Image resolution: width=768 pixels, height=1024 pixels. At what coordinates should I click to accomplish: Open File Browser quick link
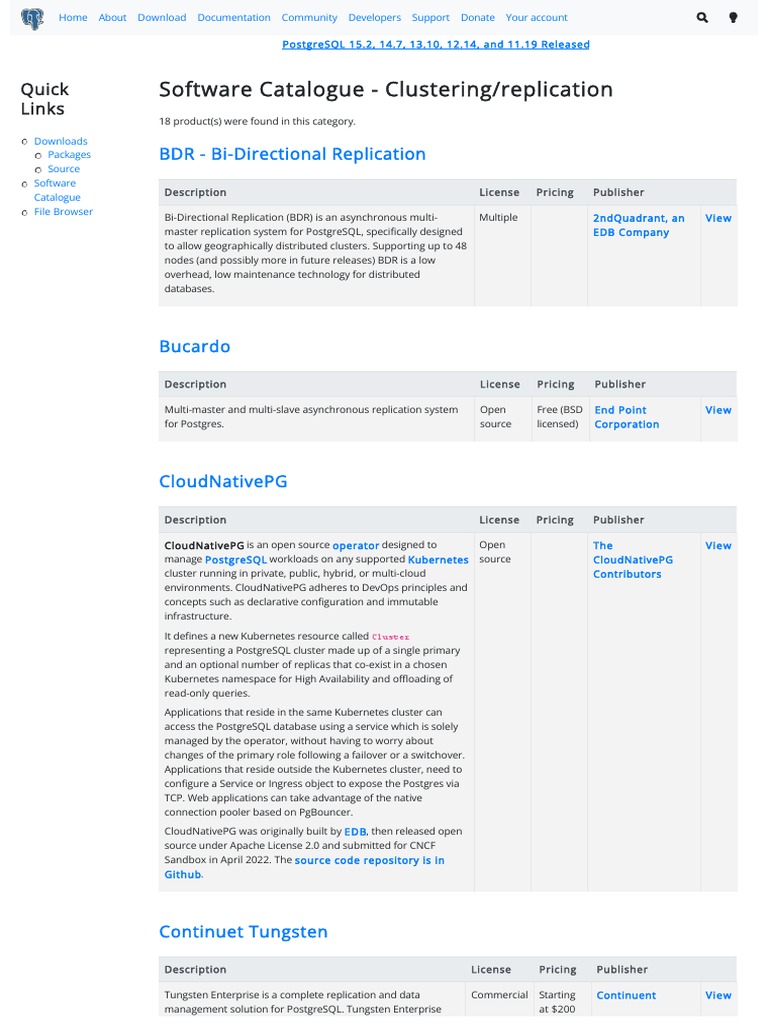pos(63,212)
